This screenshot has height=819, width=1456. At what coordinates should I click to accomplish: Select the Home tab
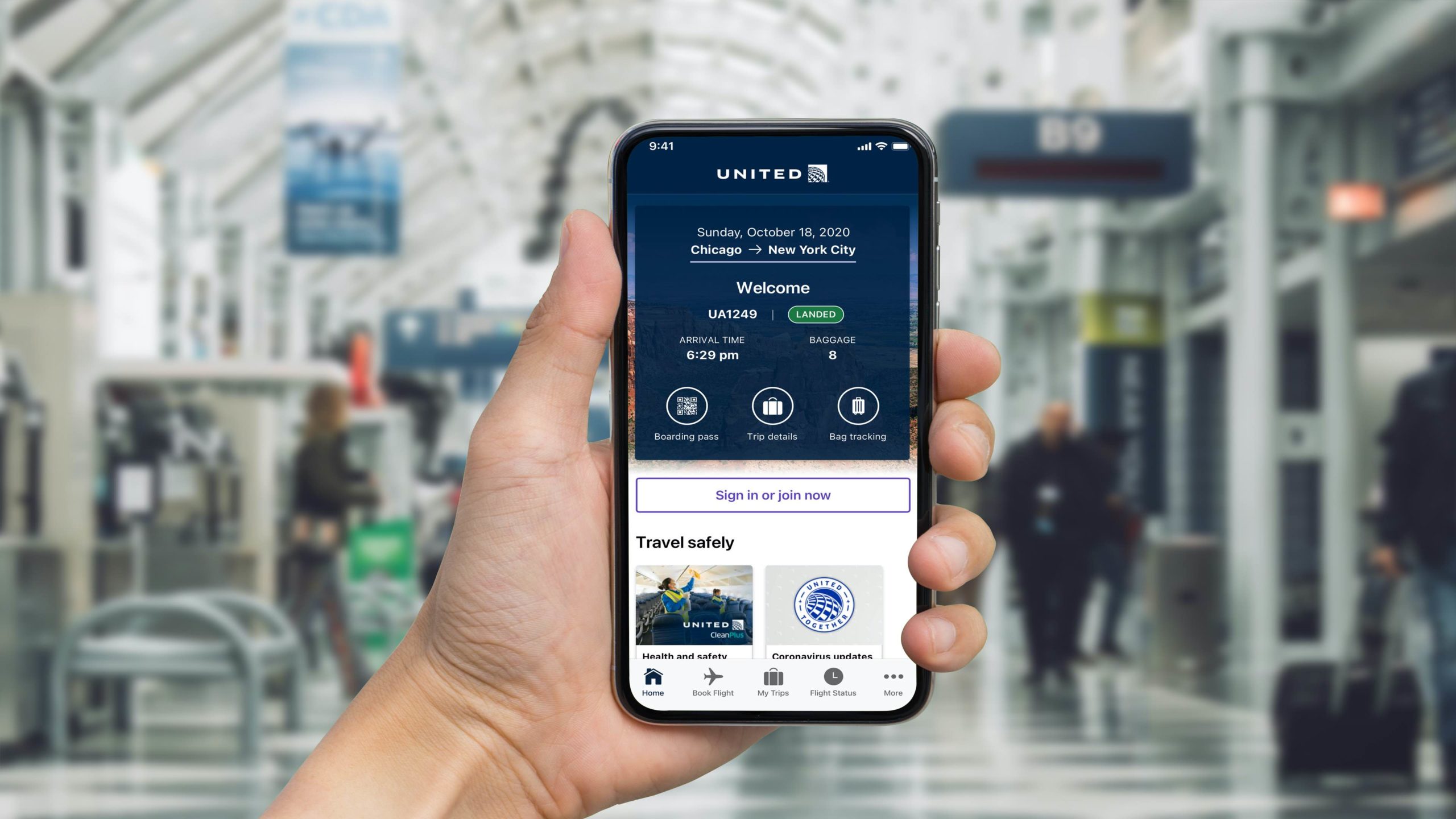(x=650, y=684)
